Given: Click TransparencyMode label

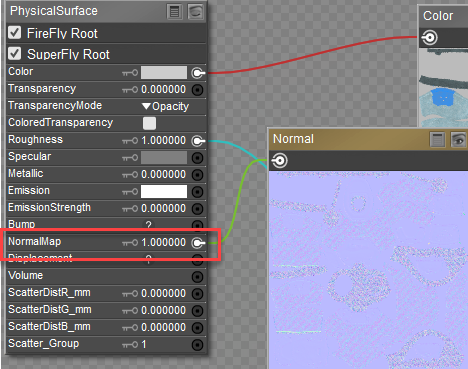Looking at the screenshot, I should pyautogui.click(x=55, y=105).
